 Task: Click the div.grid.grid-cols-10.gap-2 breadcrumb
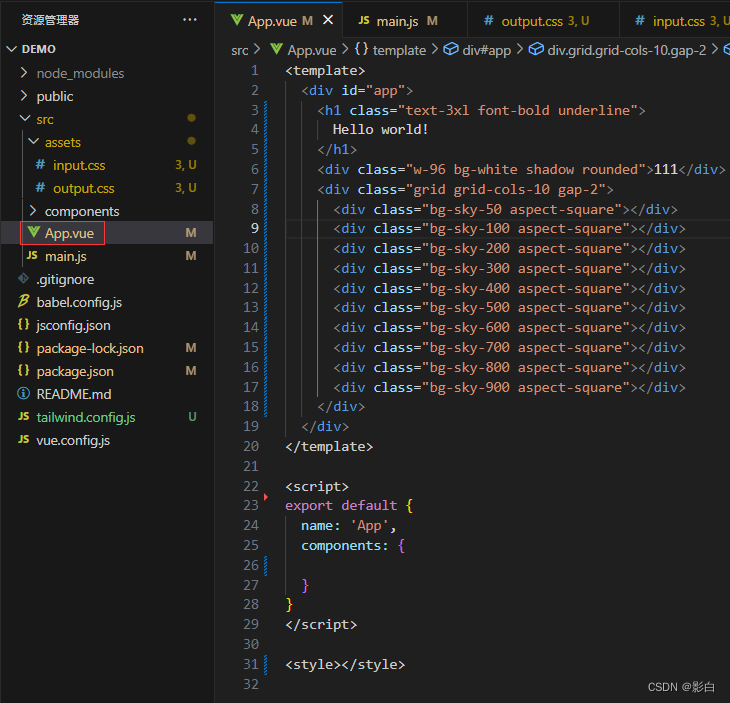pyautogui.click(x=627, y=50)
